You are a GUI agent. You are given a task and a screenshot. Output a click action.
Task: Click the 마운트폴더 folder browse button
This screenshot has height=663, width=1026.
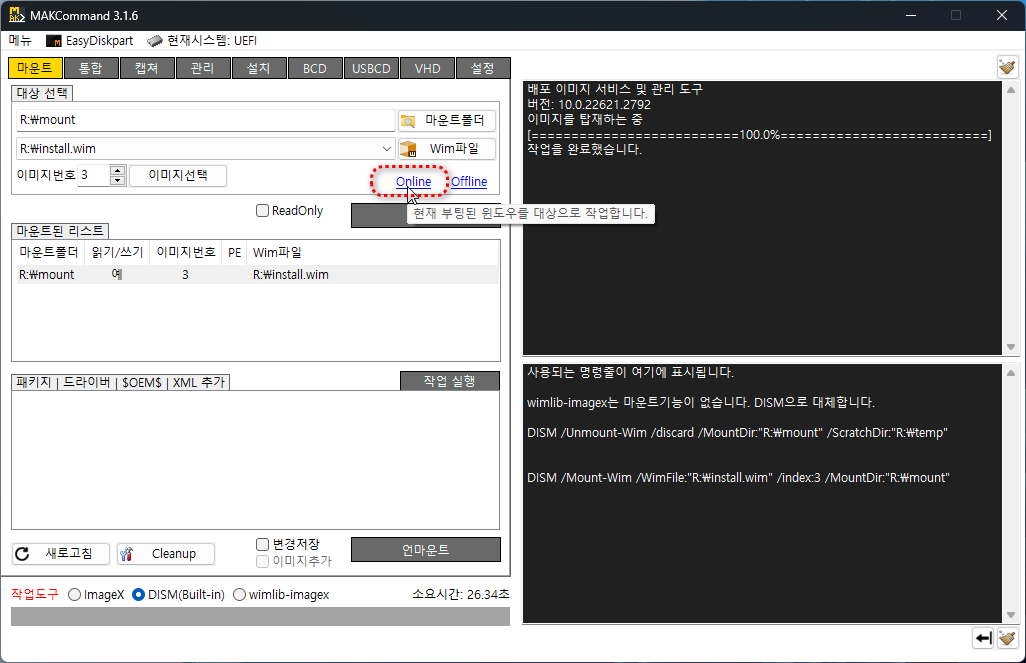447,120
